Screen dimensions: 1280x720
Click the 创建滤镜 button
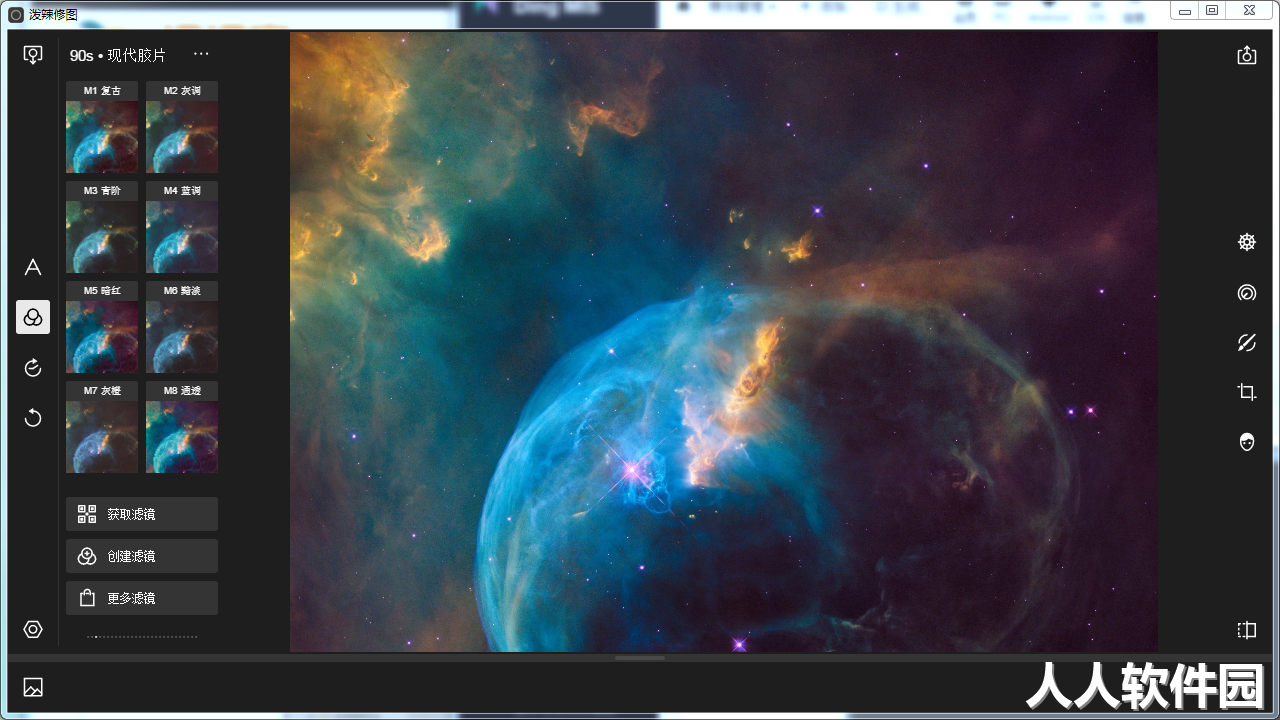[142, 556]
